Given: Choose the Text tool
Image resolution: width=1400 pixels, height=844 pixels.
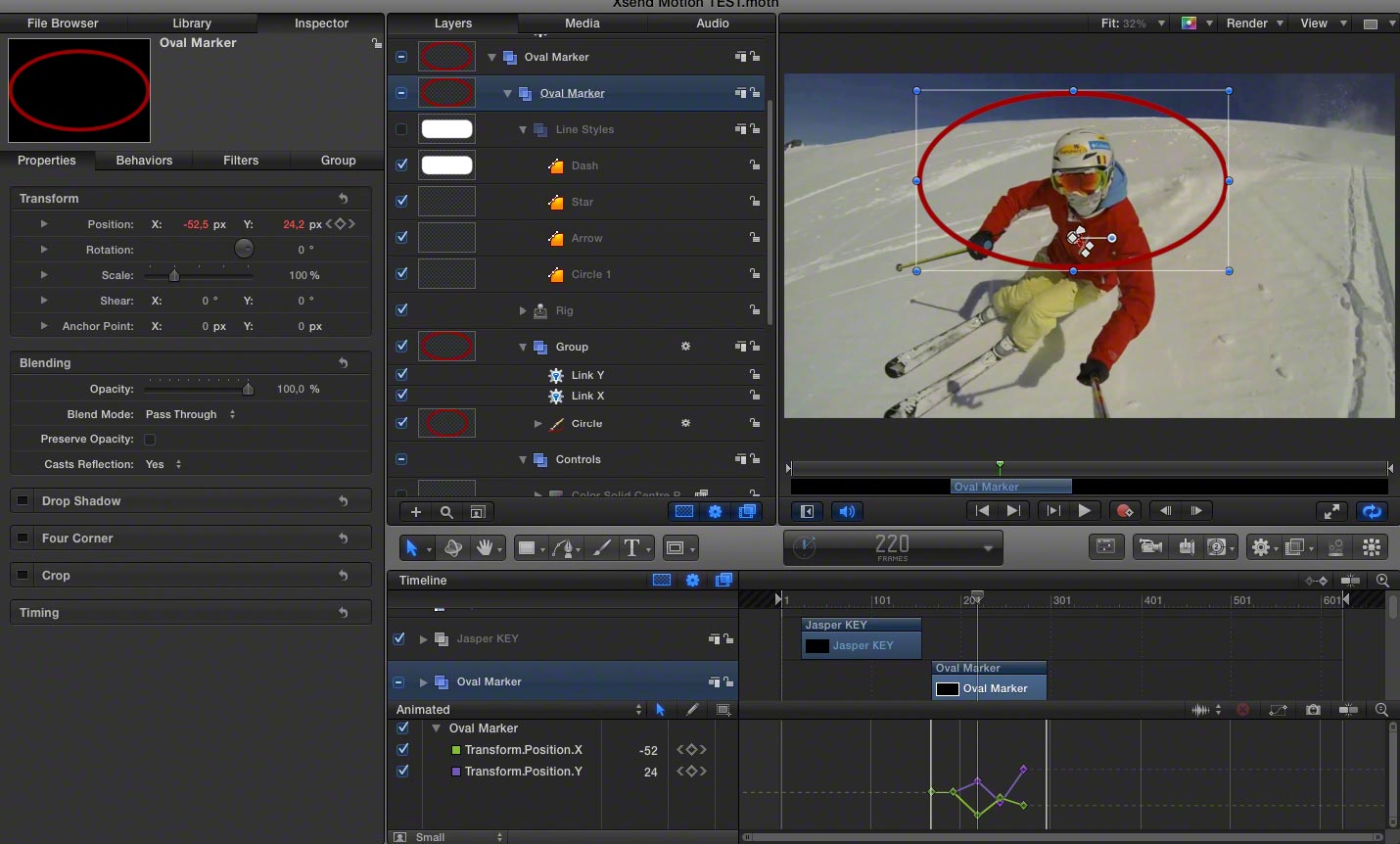Looking at the screenshot, I should pos(632,548).
